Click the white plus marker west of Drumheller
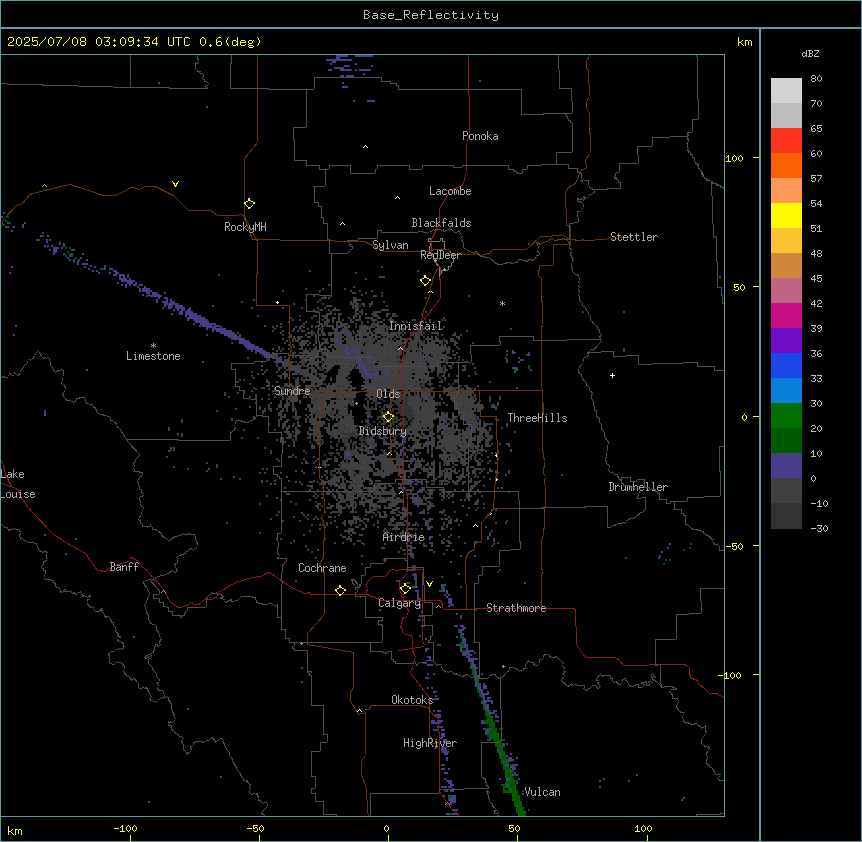This screenshot has width=862, height=842. pyautogui.click(x=612, y=375)
